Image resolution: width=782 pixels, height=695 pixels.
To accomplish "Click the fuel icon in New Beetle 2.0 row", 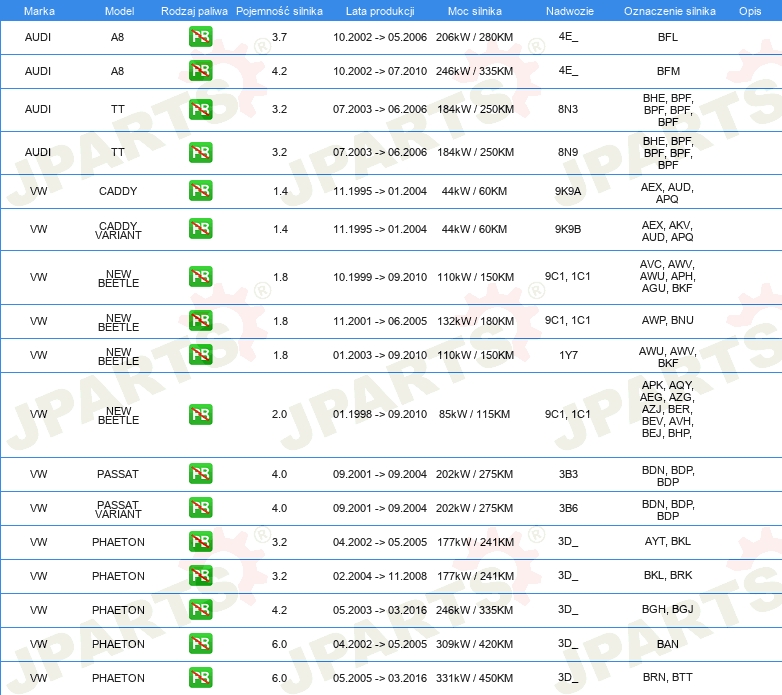I will (x=200, y=414).
